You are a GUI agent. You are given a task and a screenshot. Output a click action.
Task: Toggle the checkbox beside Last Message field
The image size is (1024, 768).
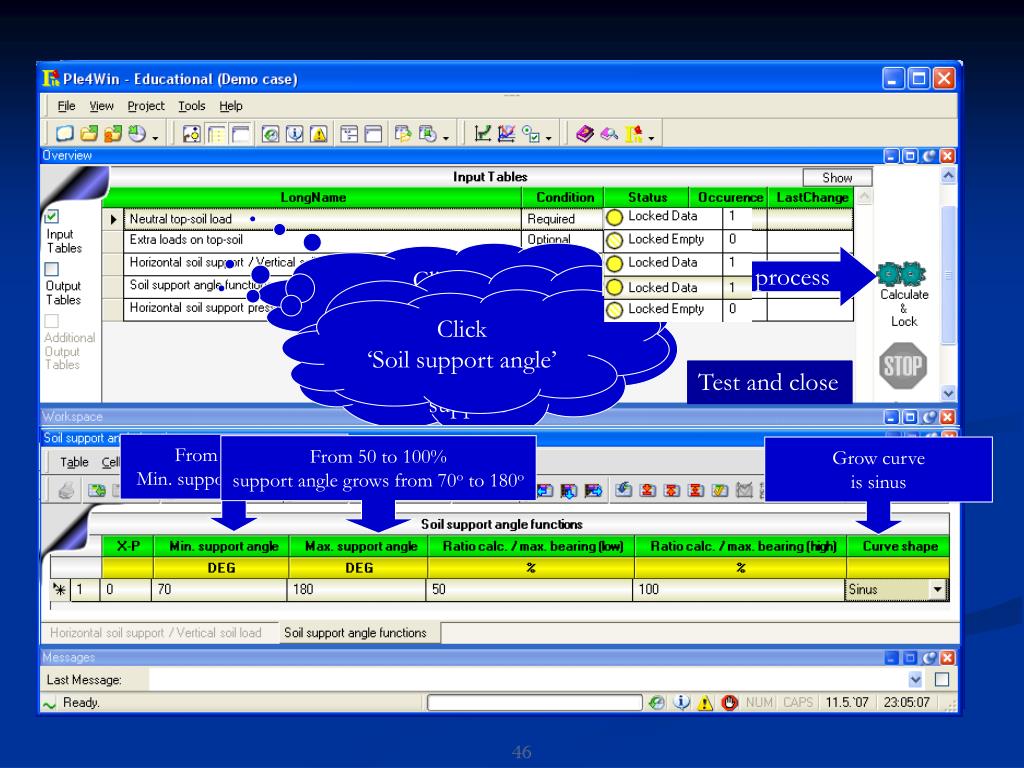click(942, 680)
